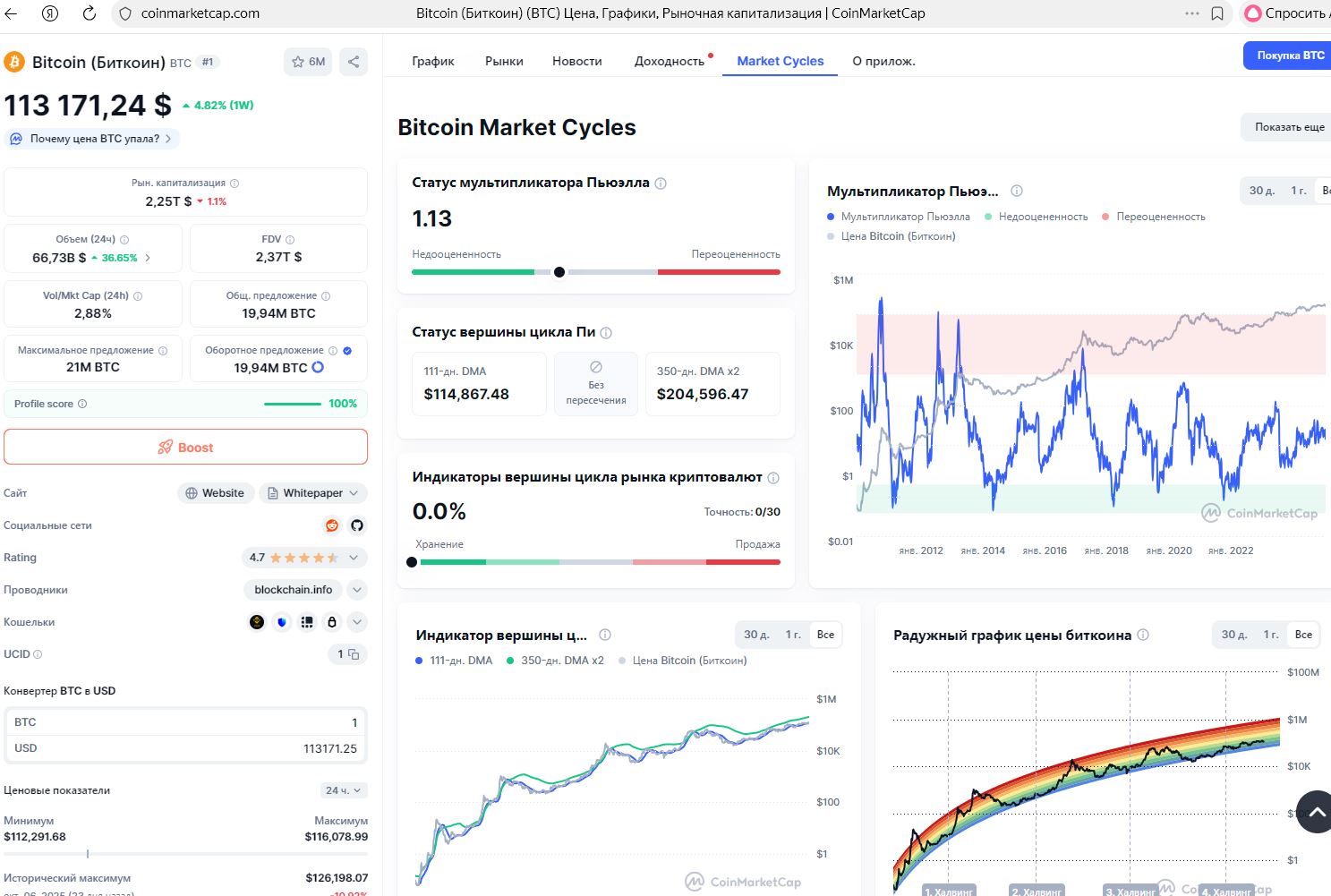Open the GitHub social link icon
Screen dimensions: 1331x896
tap(357, 525)
